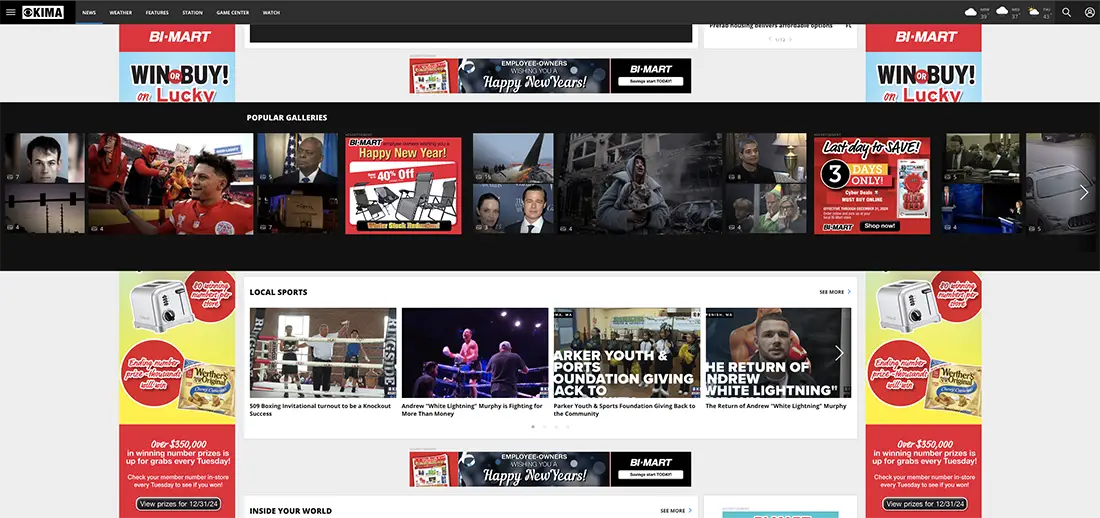Click left View prizes for 12/31/24 button
This screenshot has height=518, width=1100.
point(178,504)
